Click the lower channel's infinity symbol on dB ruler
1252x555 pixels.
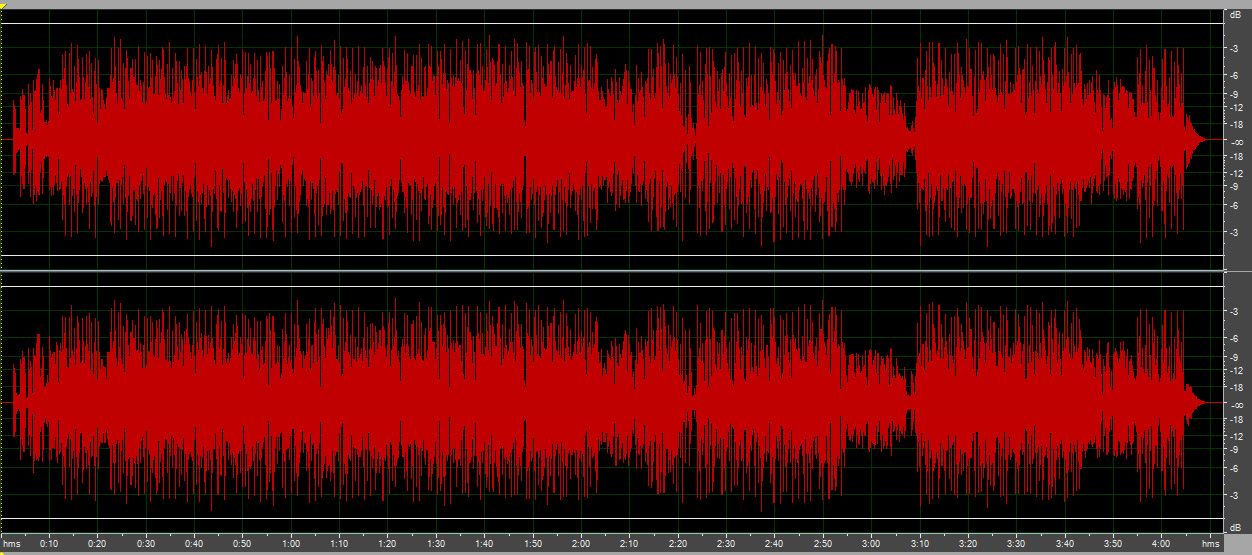click(1236, 403)
